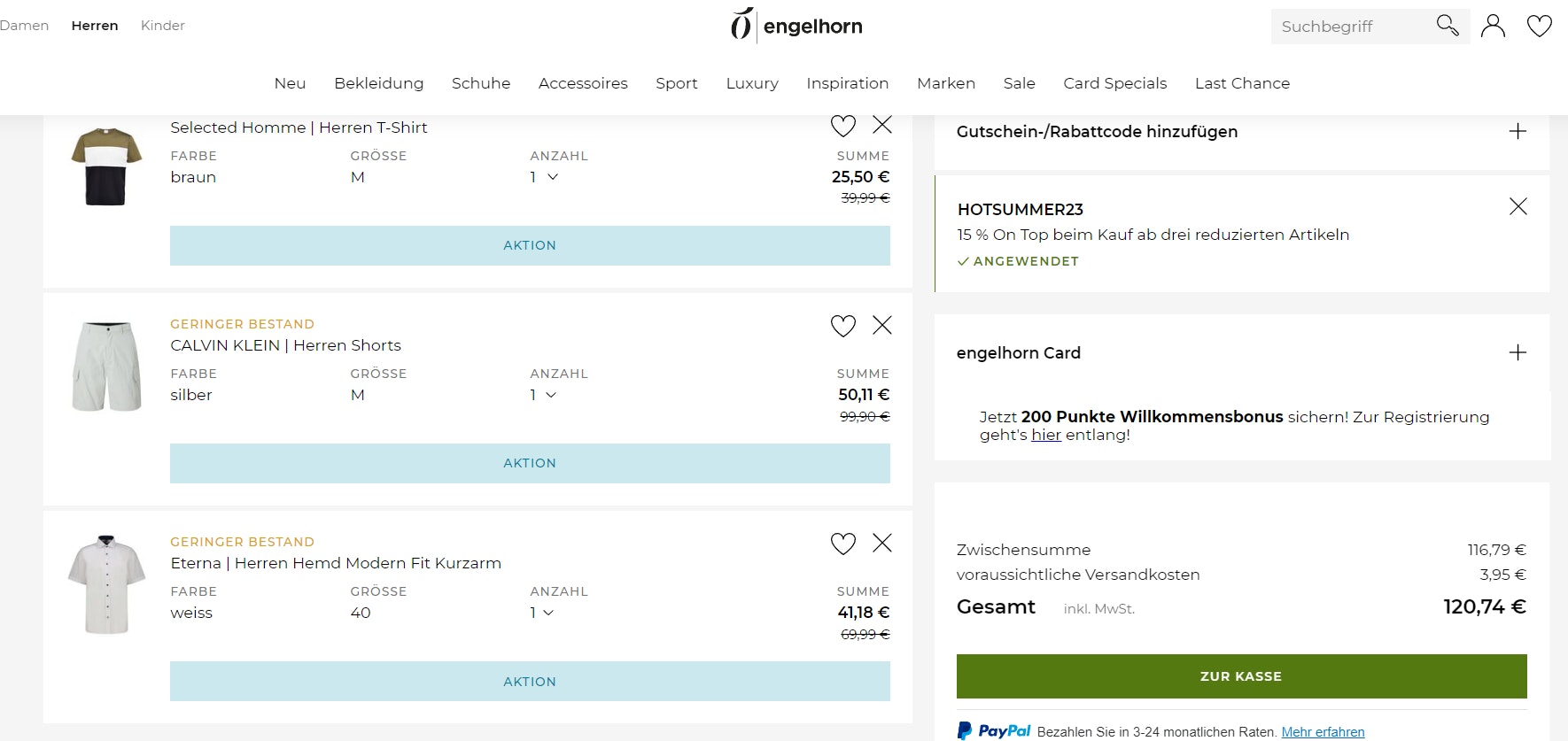1568x741 pixels.
Task: Open the Inspiration menu
Action: tap(847, 83)
